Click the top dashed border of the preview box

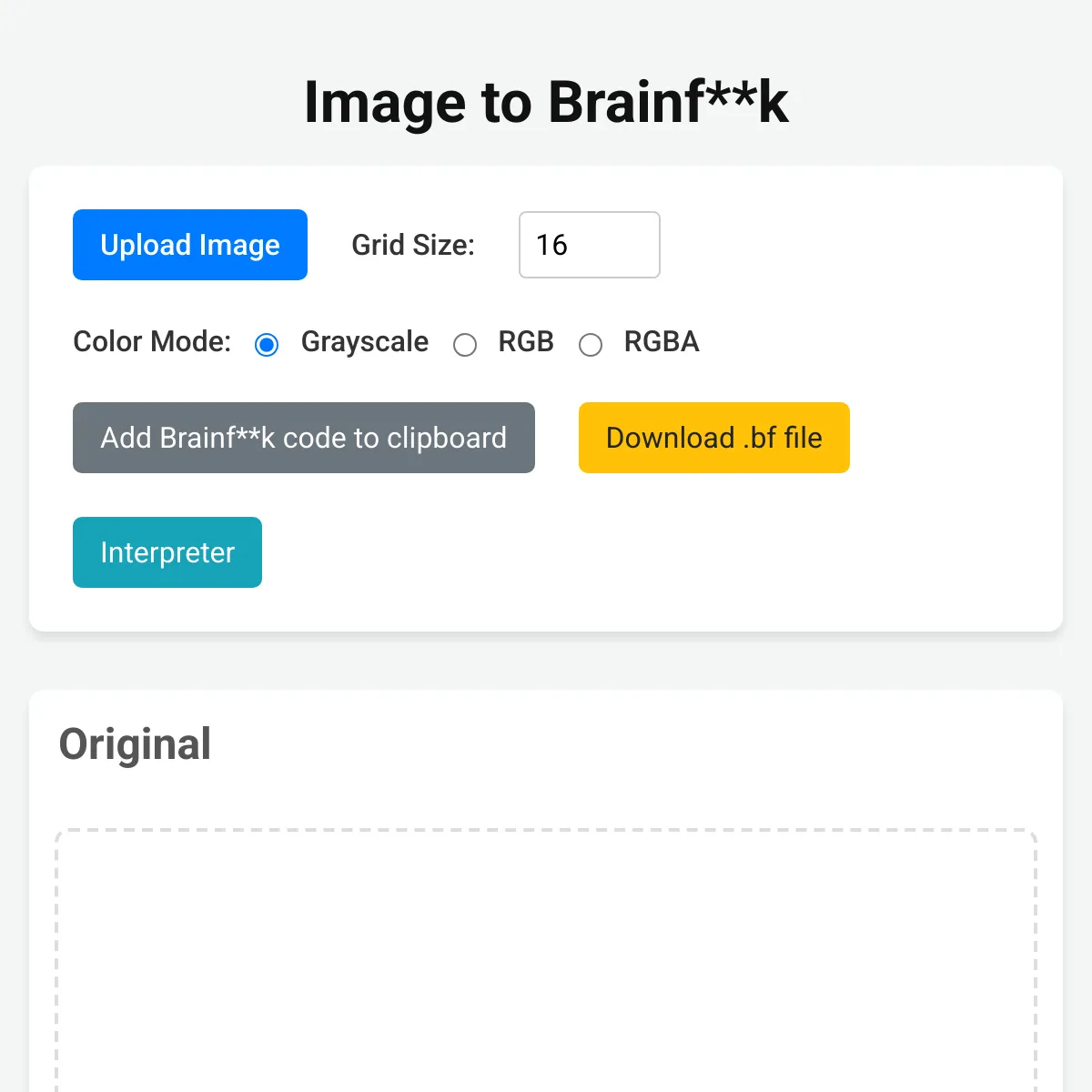click(x=546, y=830)
